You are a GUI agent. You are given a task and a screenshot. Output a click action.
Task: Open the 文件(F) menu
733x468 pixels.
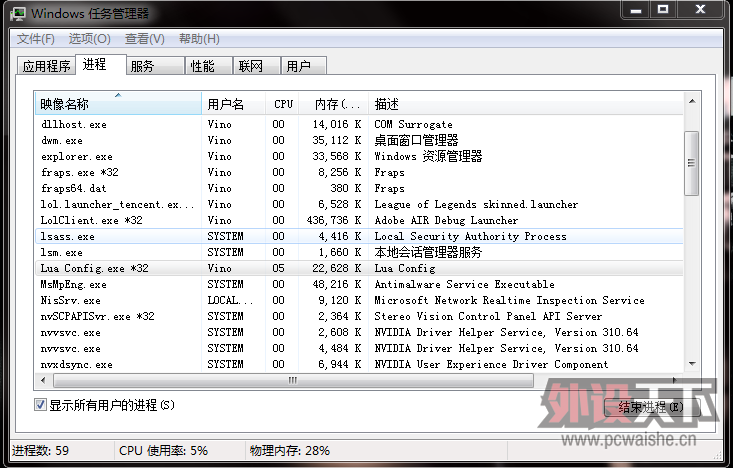pyautogui.click(x=36, y=39)
